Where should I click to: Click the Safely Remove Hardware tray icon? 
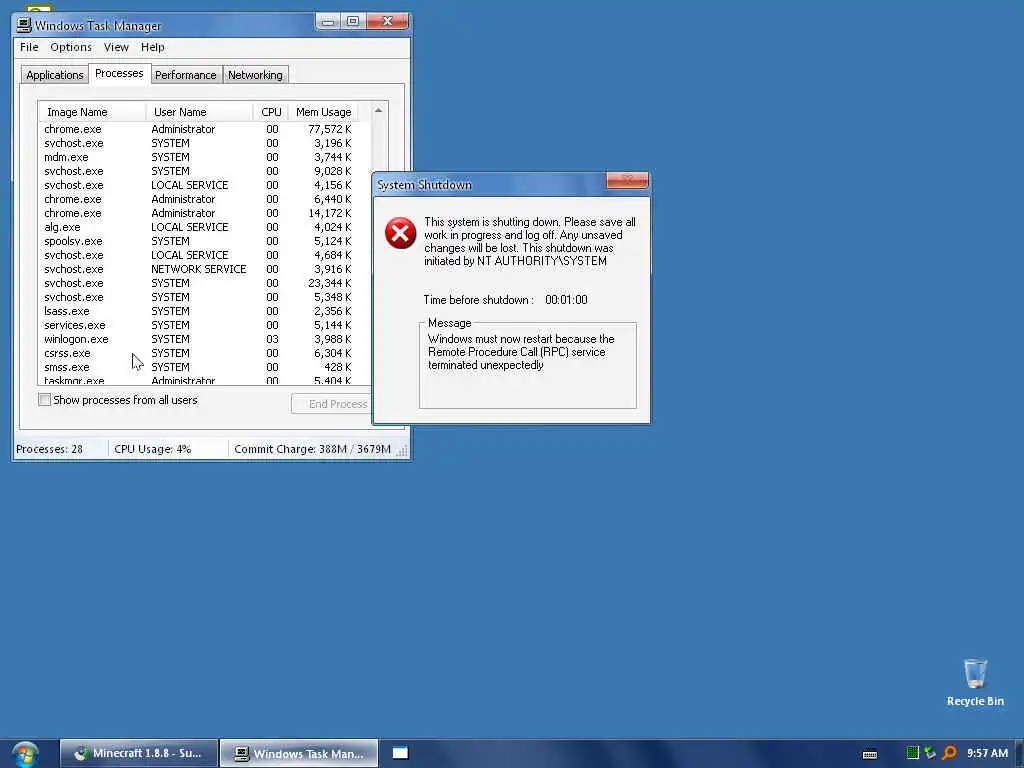pyautogui.click(x=930, y=753)
